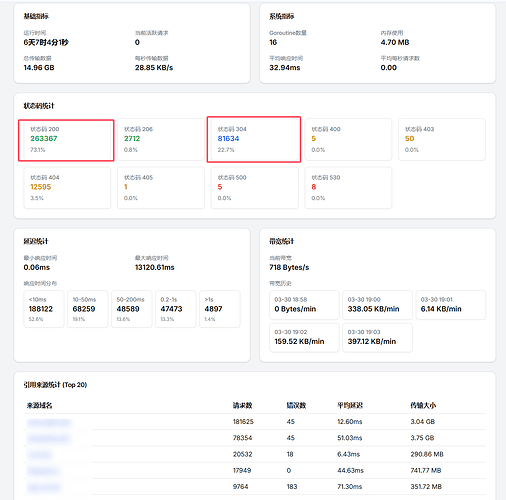Open referrer link with 78354 requests
Image resolution: width=506 pixels, height=500 pixels.
[49, 438]
